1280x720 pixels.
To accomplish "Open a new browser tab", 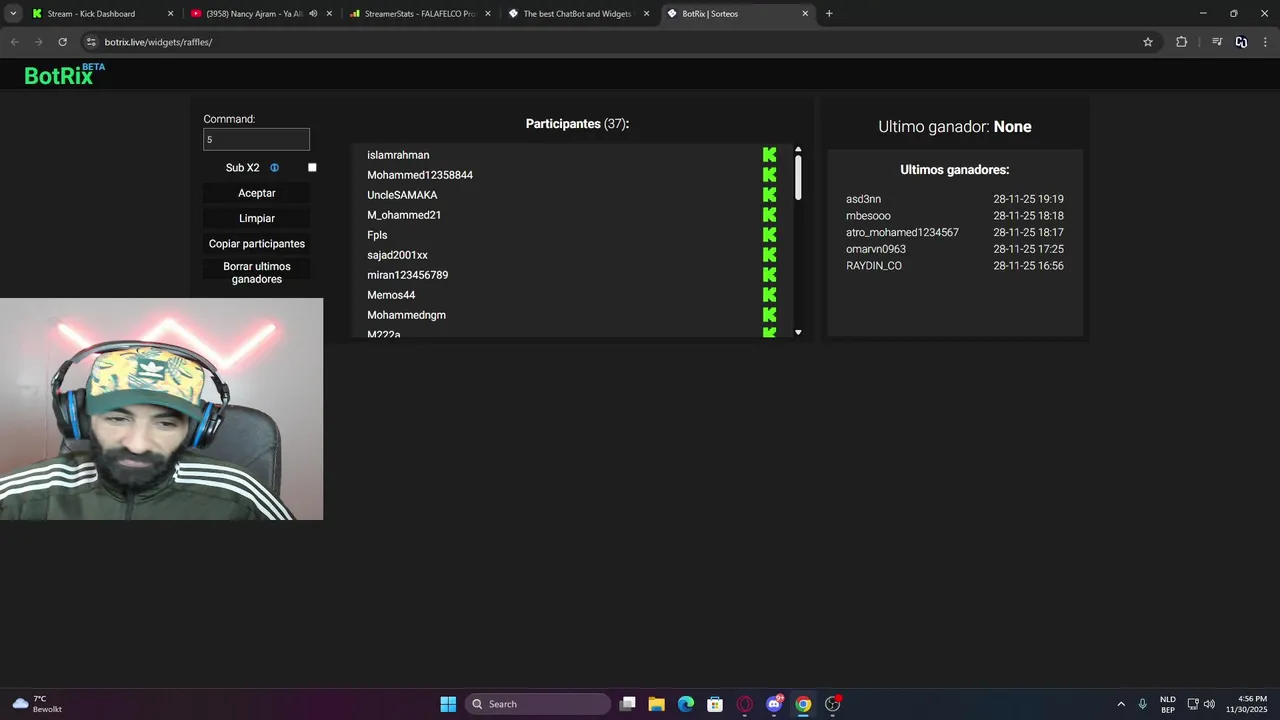I will (x=829, y=14).
